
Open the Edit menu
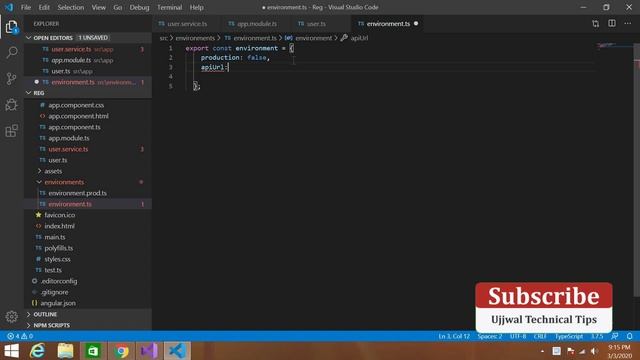[44, 7]
